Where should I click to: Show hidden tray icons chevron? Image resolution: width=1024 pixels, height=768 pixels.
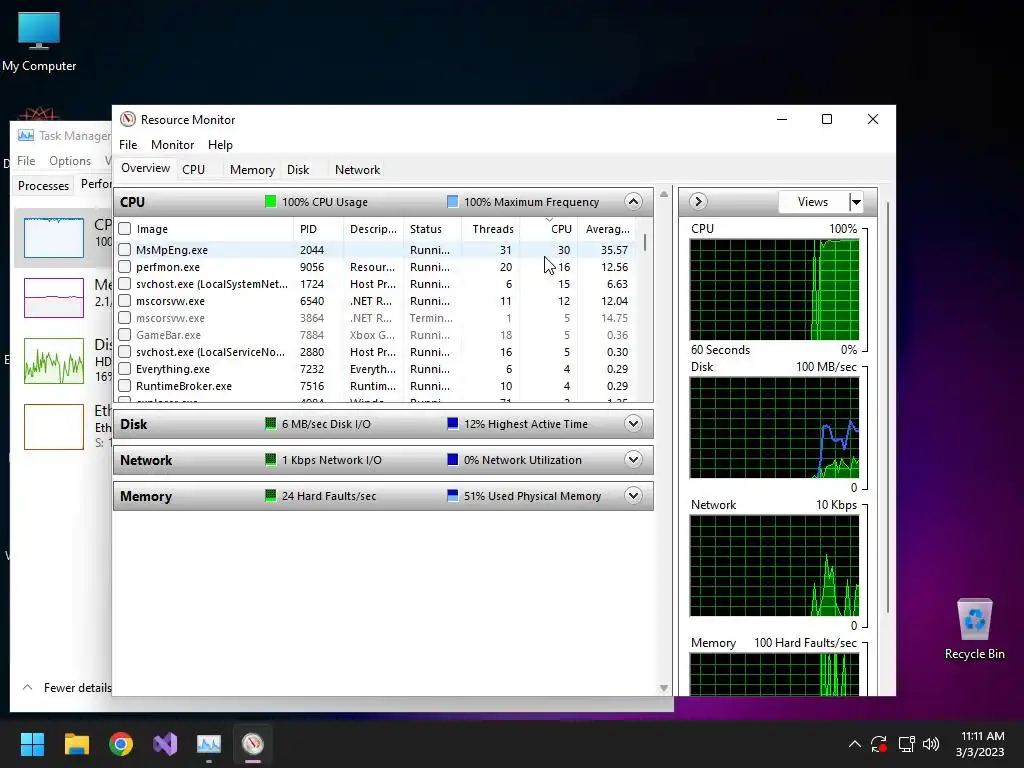pos(854,744)
